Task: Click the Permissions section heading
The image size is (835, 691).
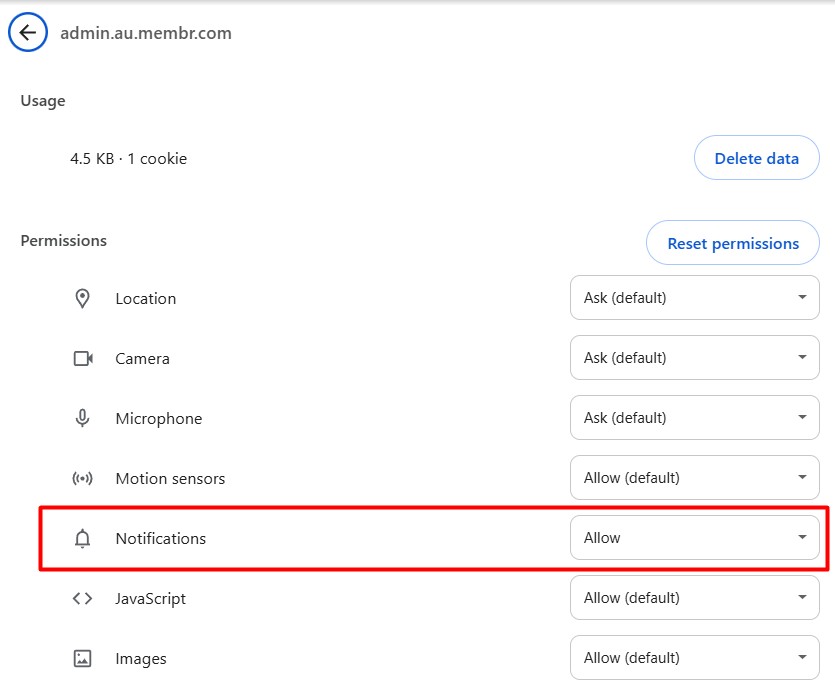Action: tap(63, 241)
